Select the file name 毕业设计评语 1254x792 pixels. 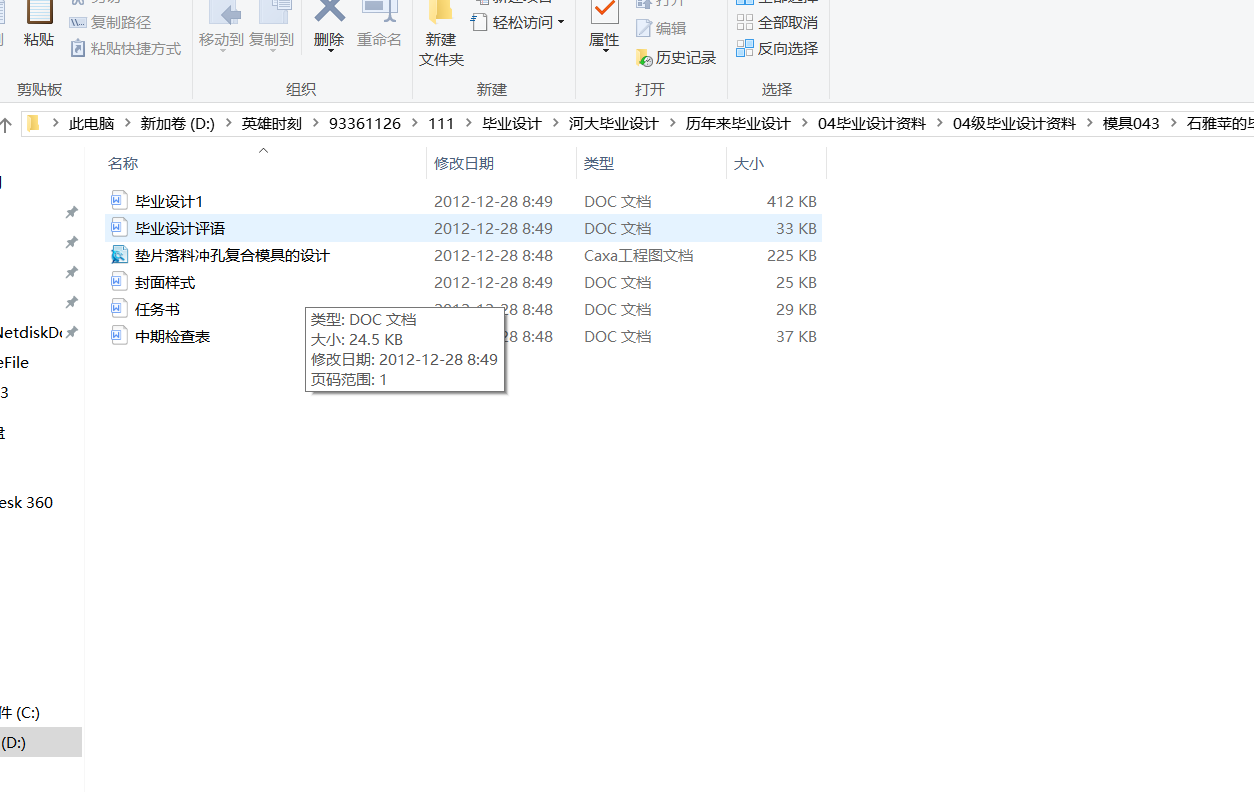(x=180, y=228)
